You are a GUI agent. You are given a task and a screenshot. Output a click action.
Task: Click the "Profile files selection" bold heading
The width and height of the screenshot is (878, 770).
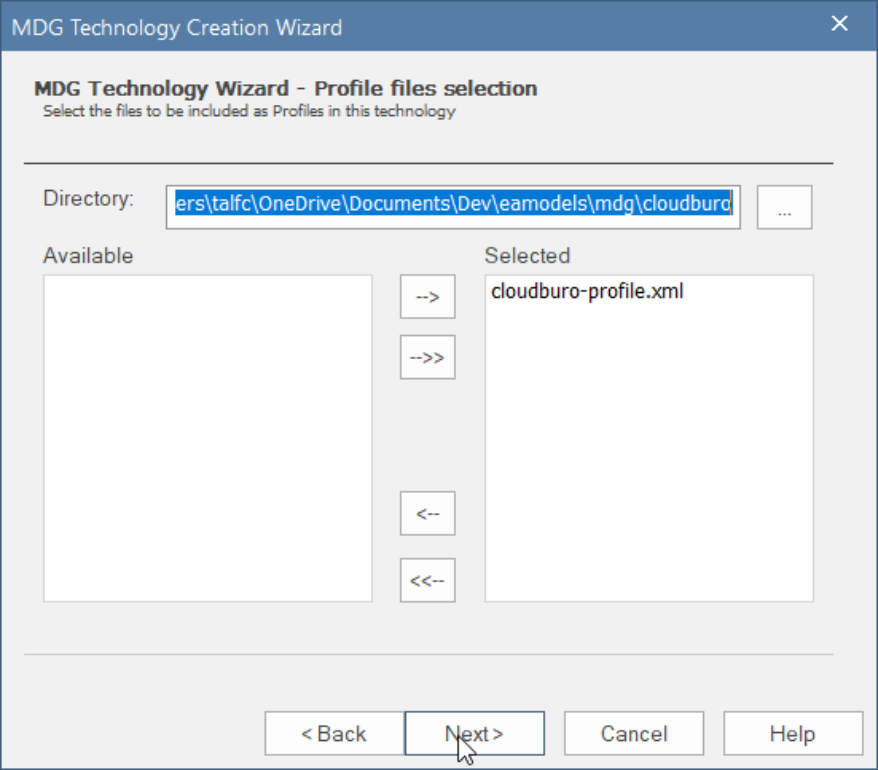coord(286,88)
